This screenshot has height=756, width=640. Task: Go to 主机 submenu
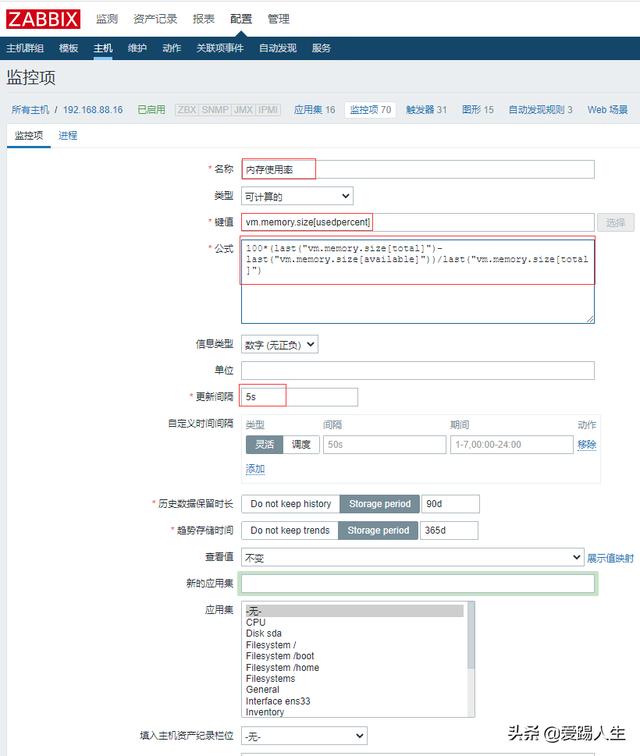(103, 48)
